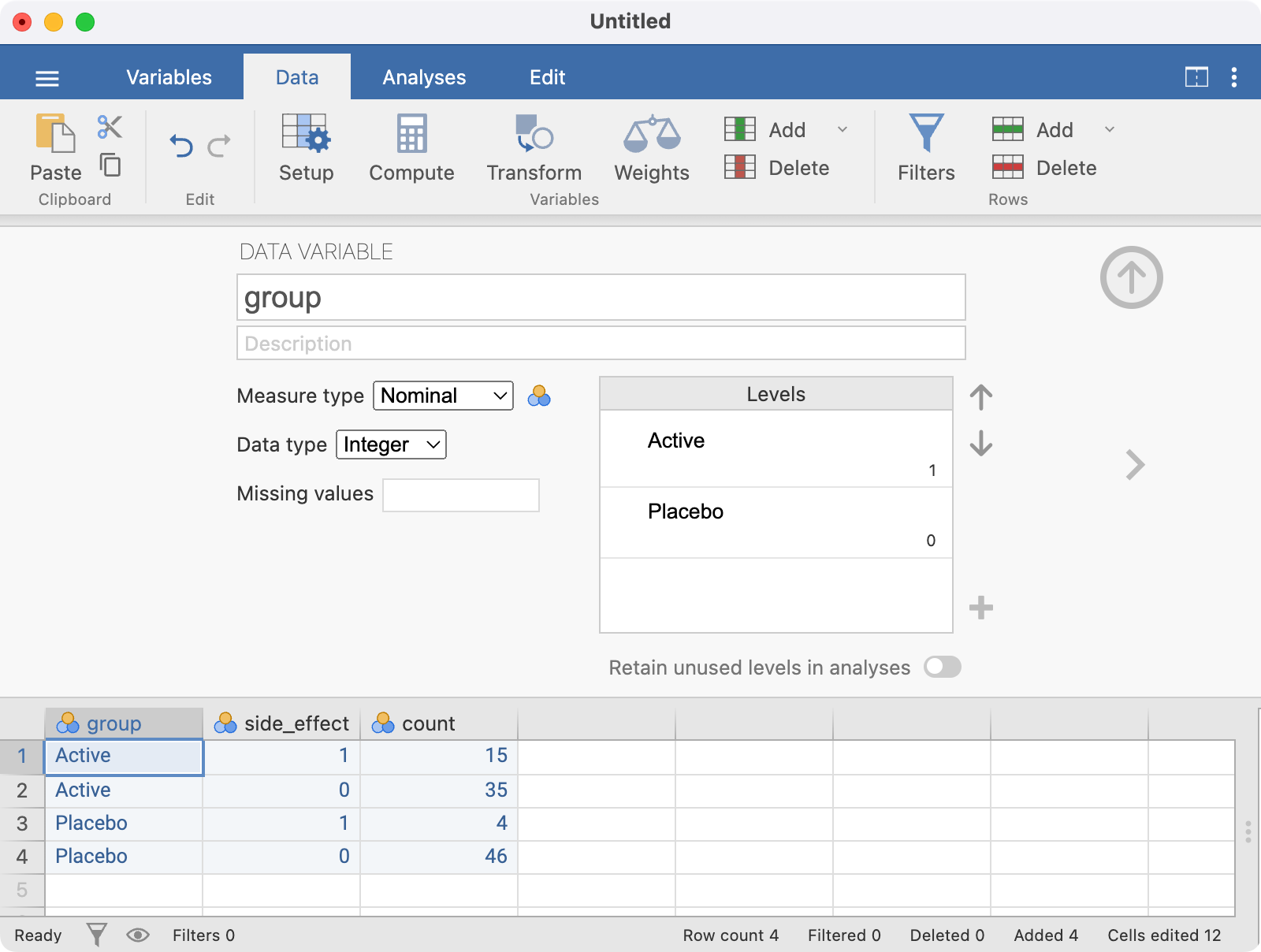Click the Paste clipboard icon
Image resolution: width=1261 pixels, height=952 pixels.
coord(55,134)
